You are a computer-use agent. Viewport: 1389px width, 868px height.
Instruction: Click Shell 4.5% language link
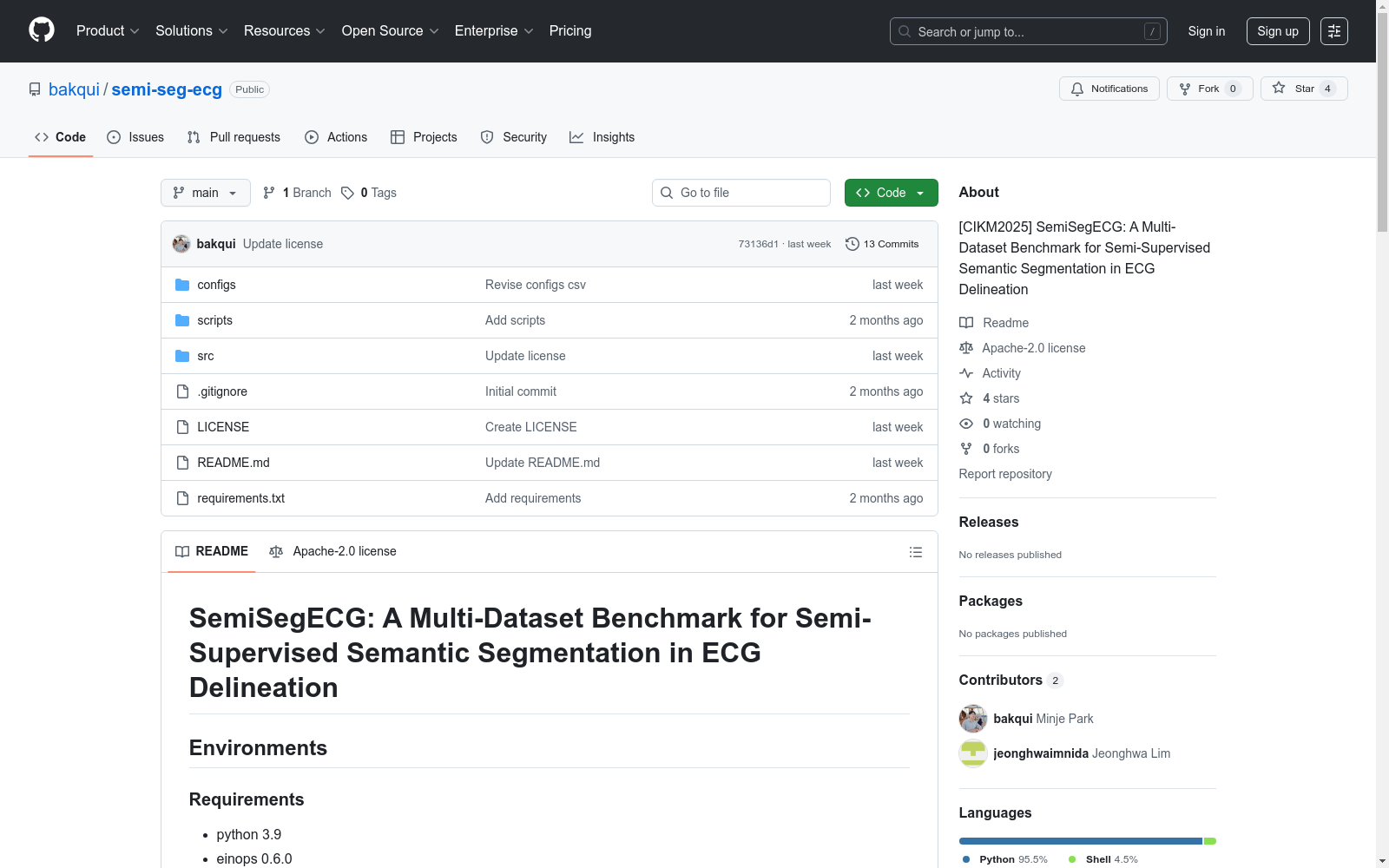(x=1103, y=859)
